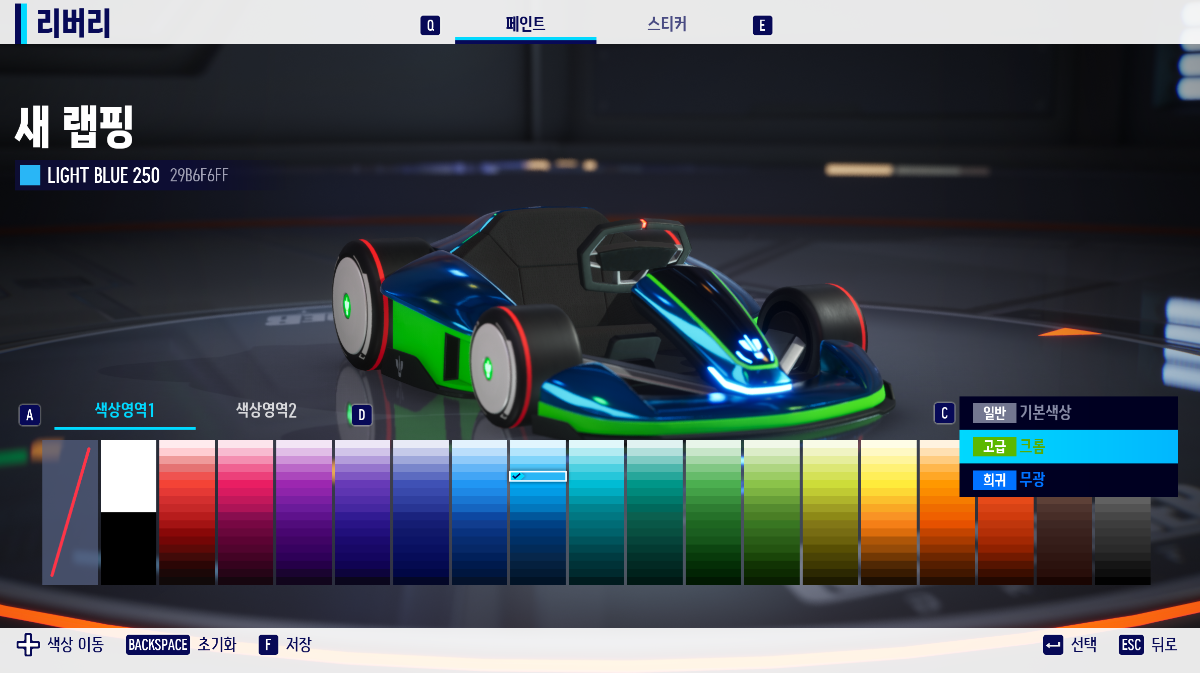Click the LIGHT BLUE 250 color preview square
1200x673 pixels.
click(30, 175)
